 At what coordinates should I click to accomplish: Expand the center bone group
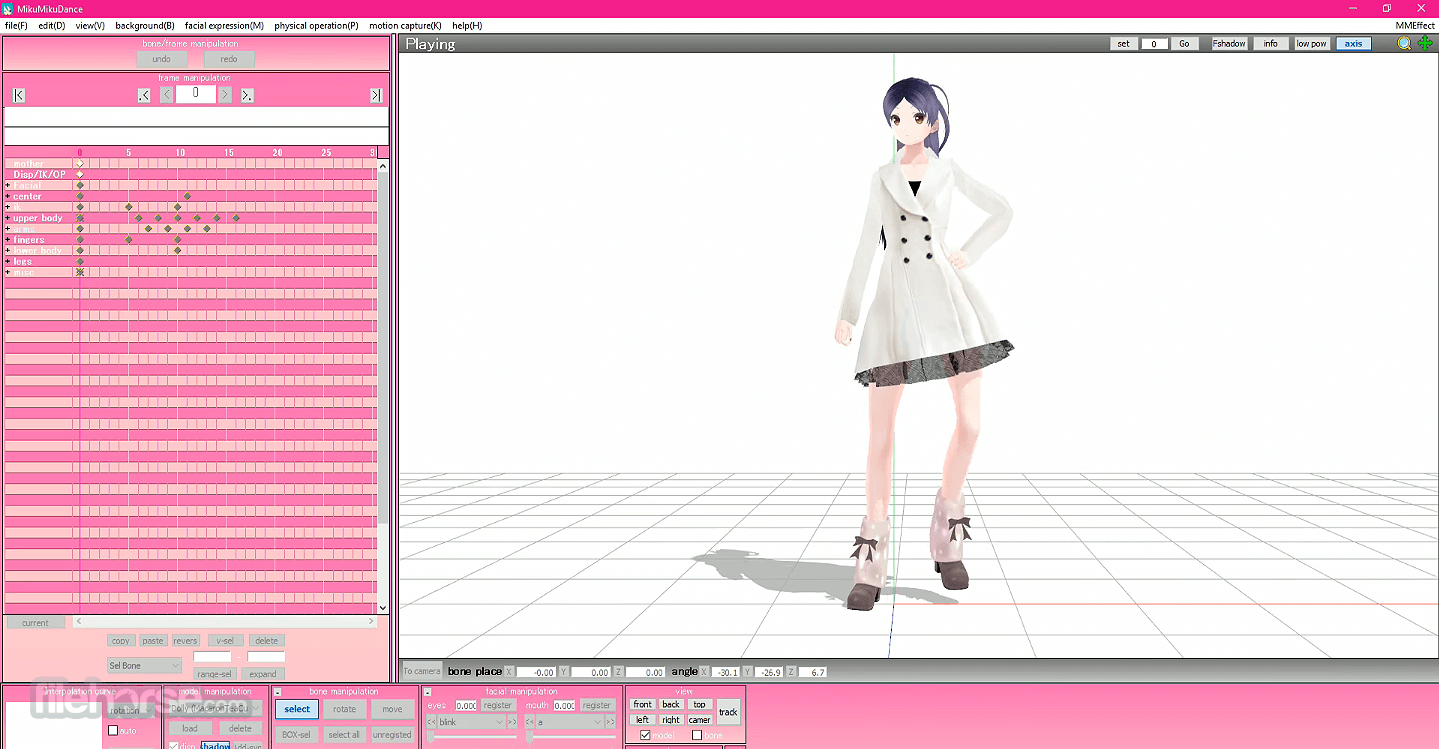[x=8, y=197]
